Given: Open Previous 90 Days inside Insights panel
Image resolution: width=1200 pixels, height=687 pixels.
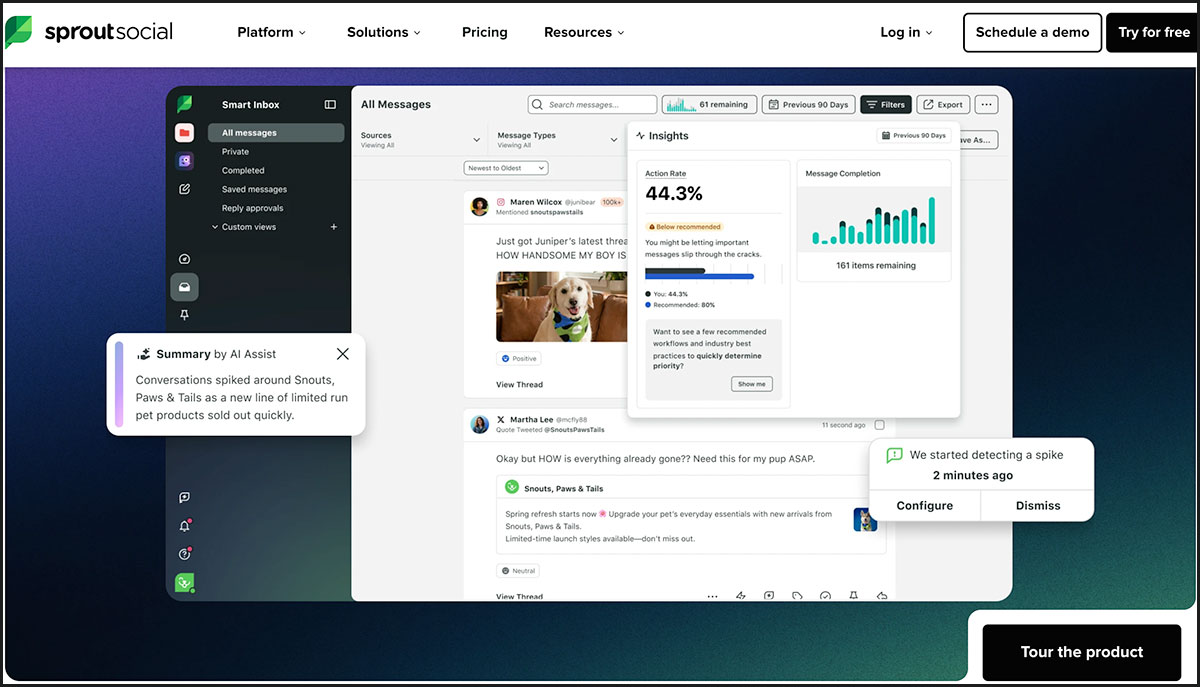Looking at the screenshot, I should coord(914,135).
